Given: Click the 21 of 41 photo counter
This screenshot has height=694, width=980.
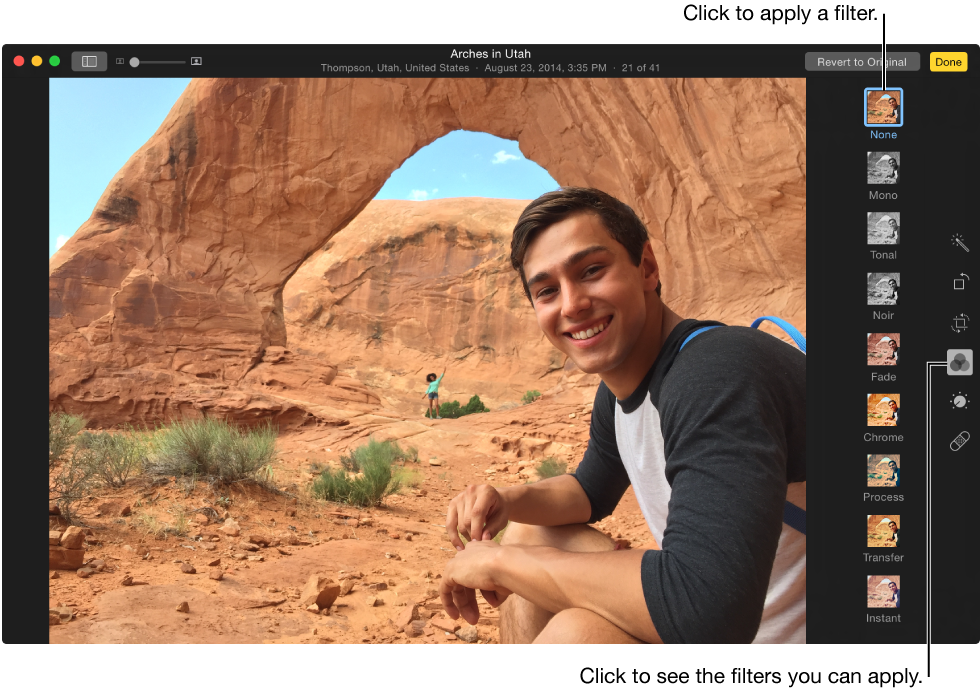Looking at the screenshot, I should [641, 68].
